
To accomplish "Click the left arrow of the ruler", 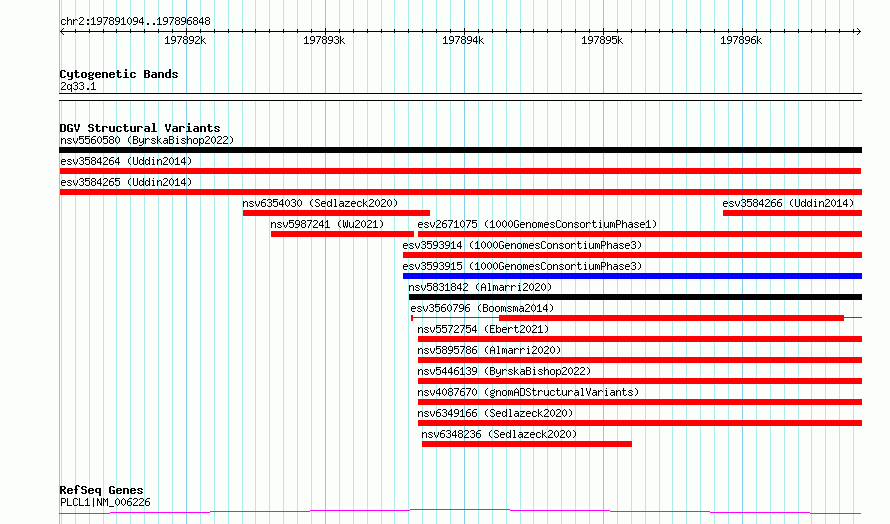I will pyautogui.click(x=62, y=31).
